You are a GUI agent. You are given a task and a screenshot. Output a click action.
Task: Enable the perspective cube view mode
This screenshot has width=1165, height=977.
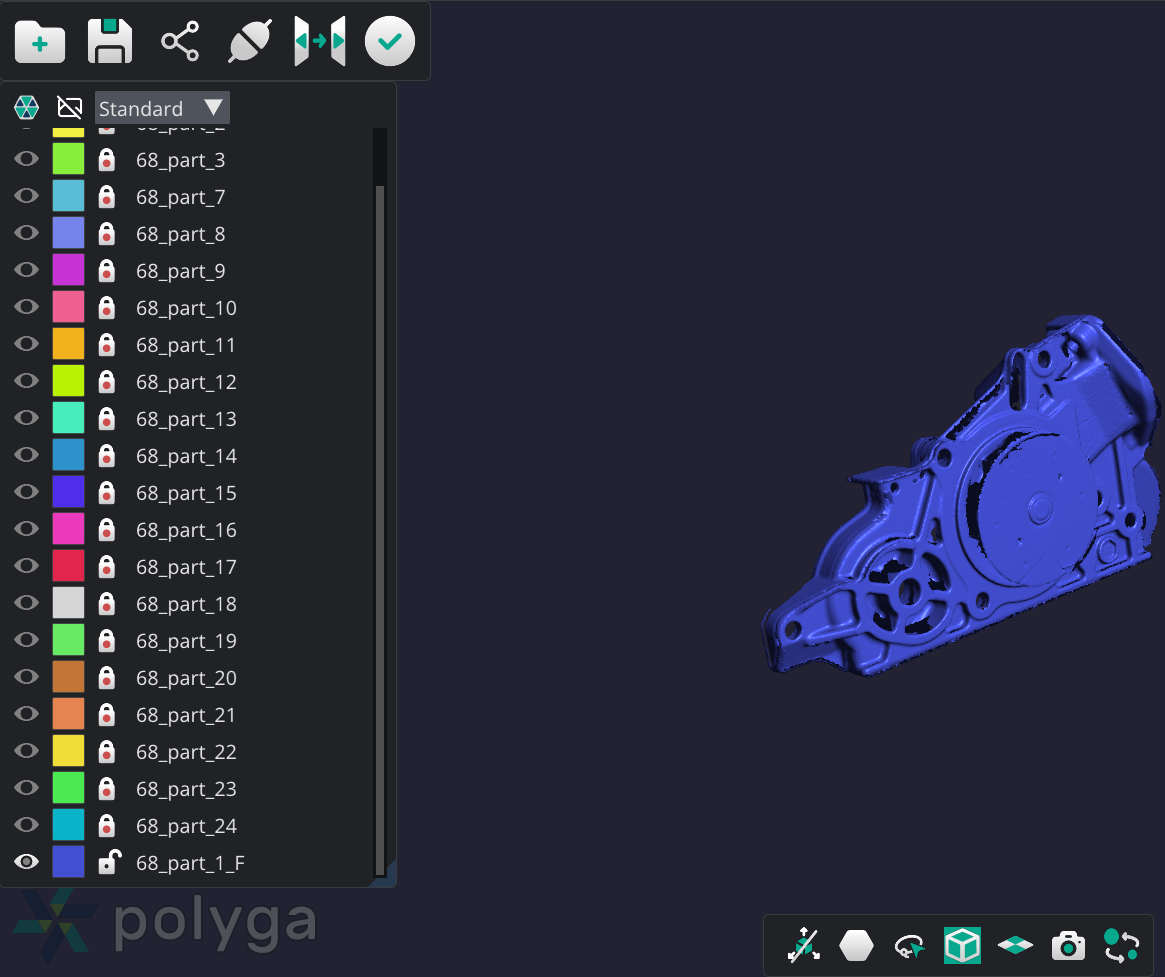(x=962, y=944)
